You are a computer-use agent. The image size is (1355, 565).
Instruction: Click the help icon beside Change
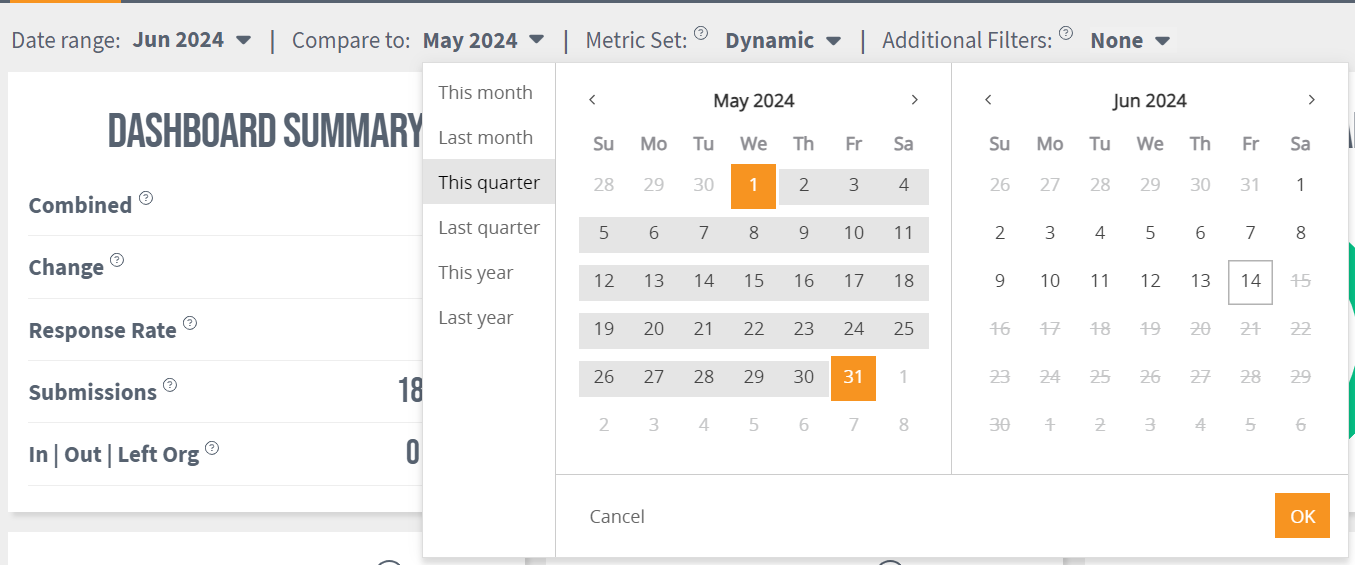tap(117, 260)
